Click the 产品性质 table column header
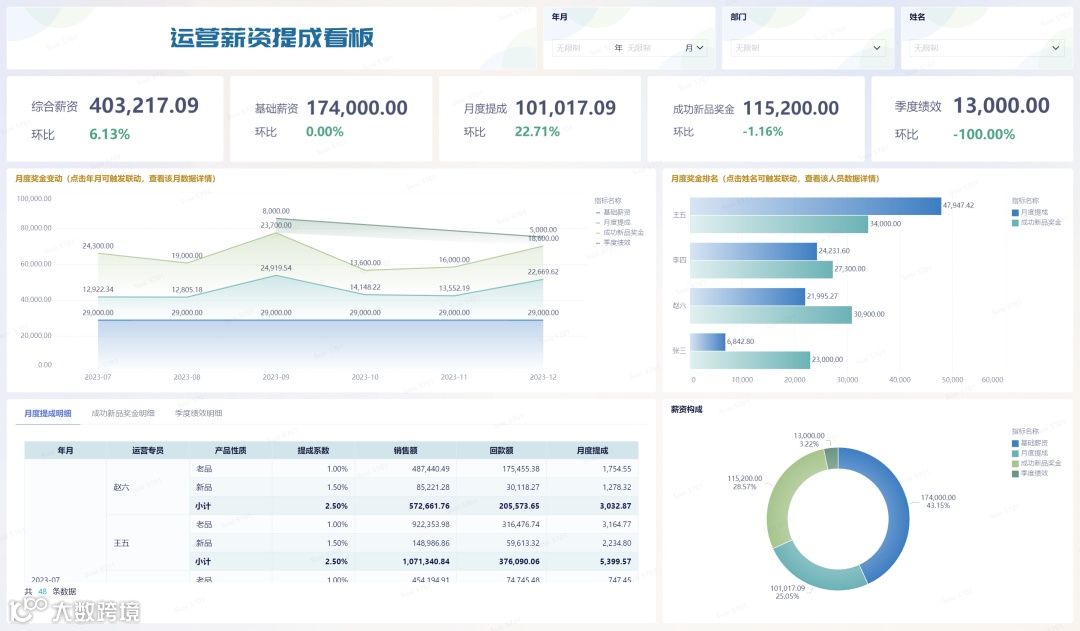 click(230, 451)
